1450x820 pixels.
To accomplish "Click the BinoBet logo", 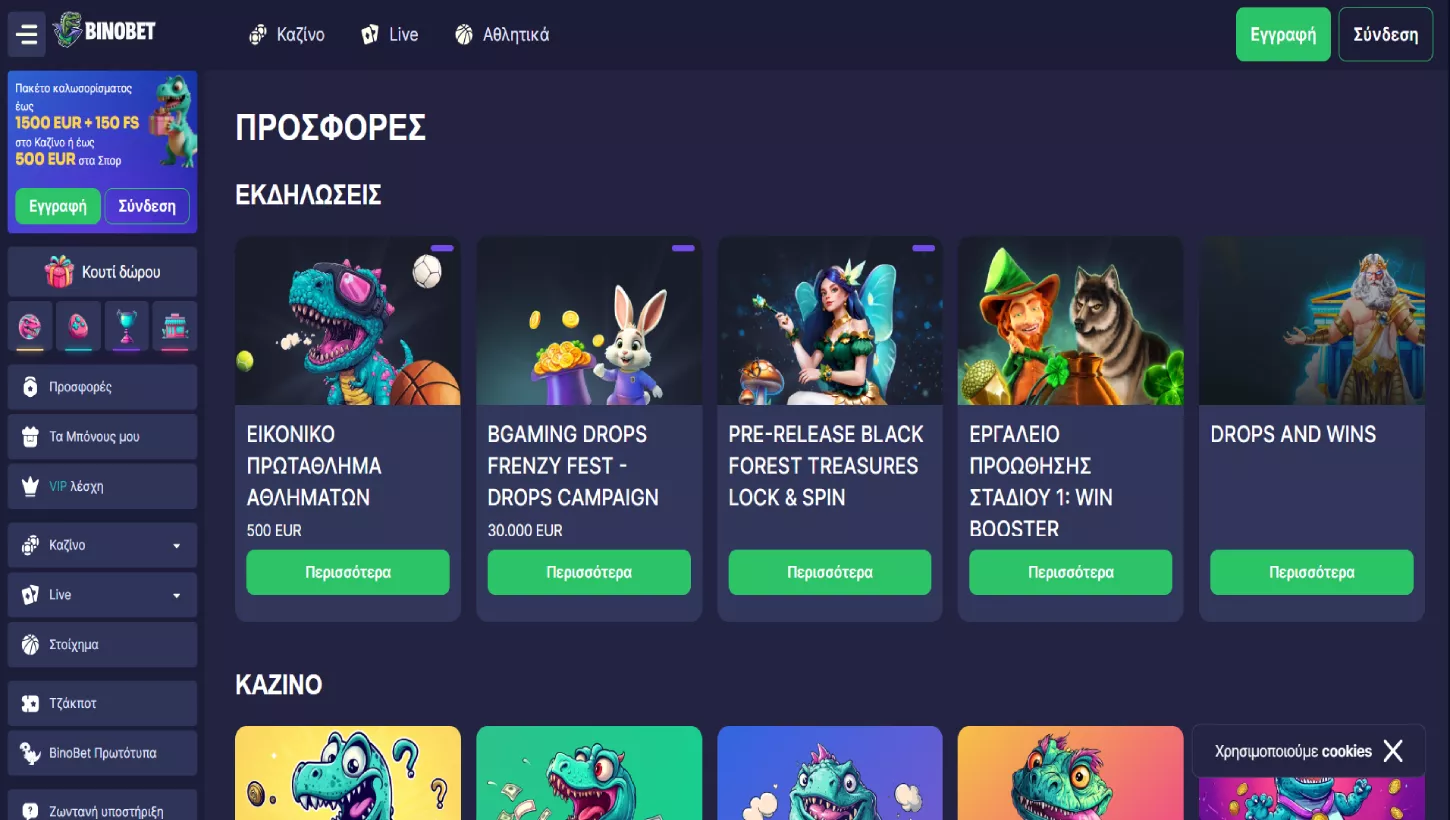I will click(x=105, y=30).
